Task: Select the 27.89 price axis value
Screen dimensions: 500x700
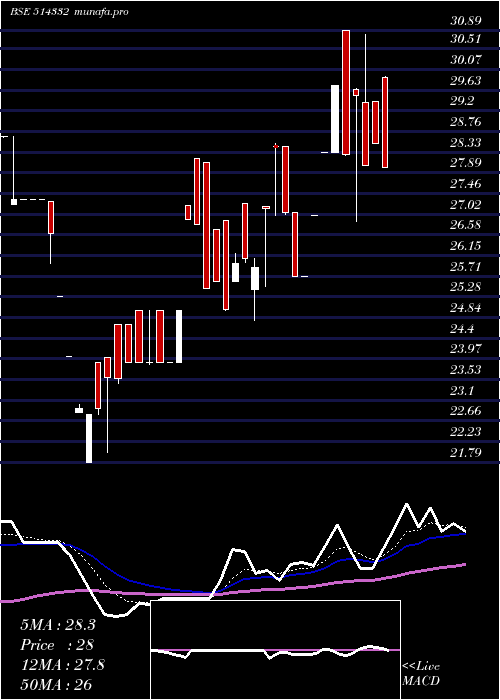Action: tap(466, 163)
